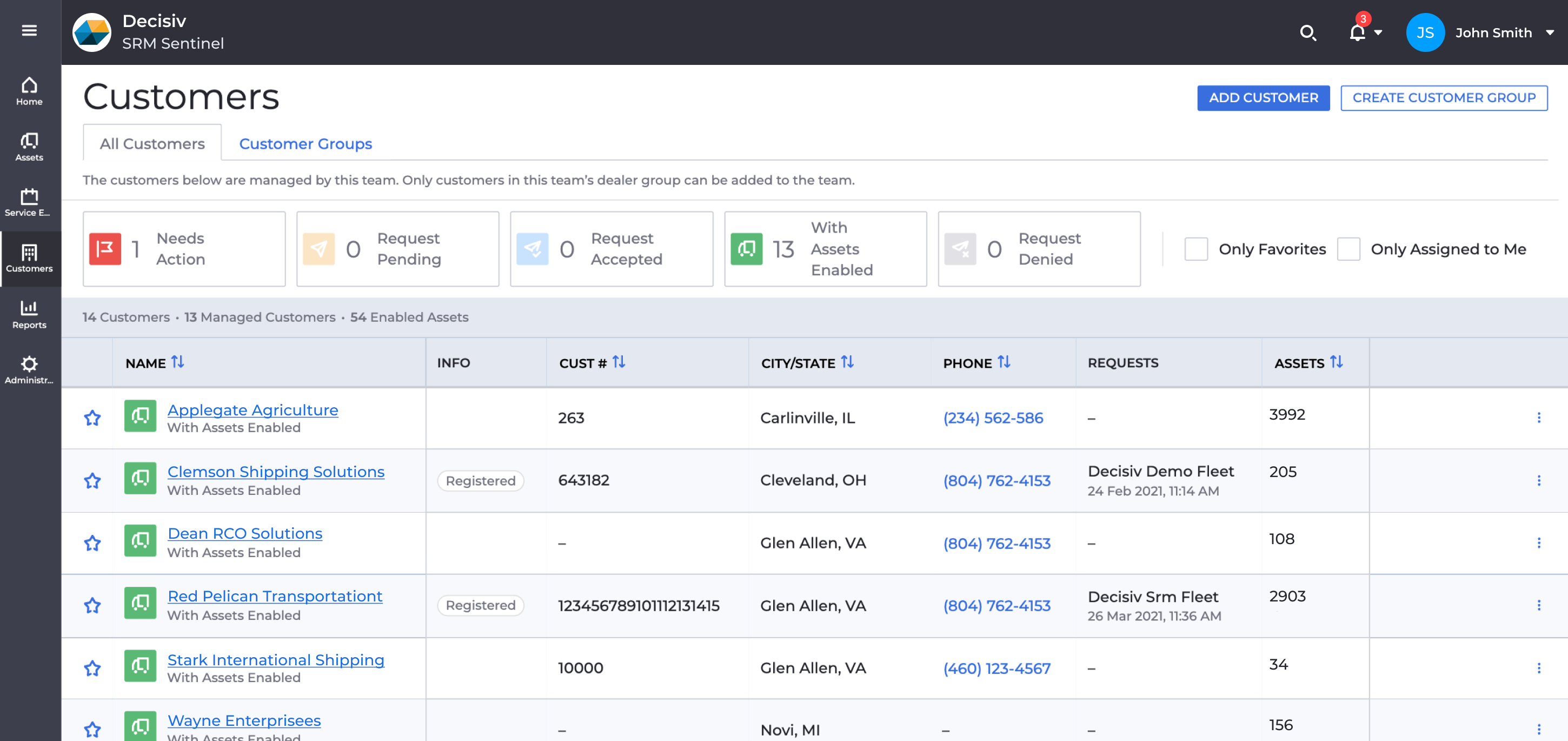Image resolution: width=1568 pixels, height=741 pixels.
Task: Filter by Request Accepted card
Action: click(x=611, y=249)
